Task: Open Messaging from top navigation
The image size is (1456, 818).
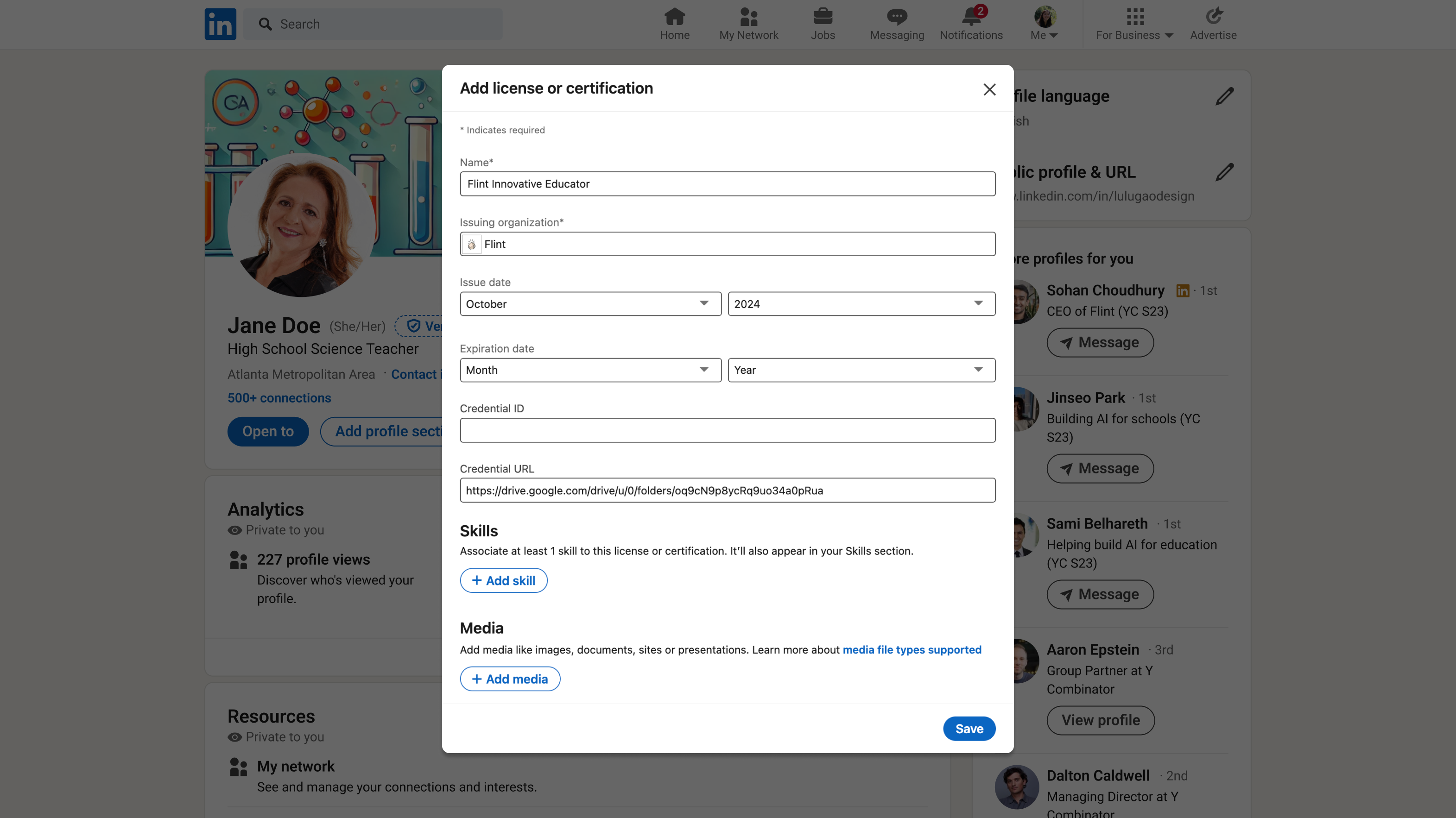Action: point(896,24)
